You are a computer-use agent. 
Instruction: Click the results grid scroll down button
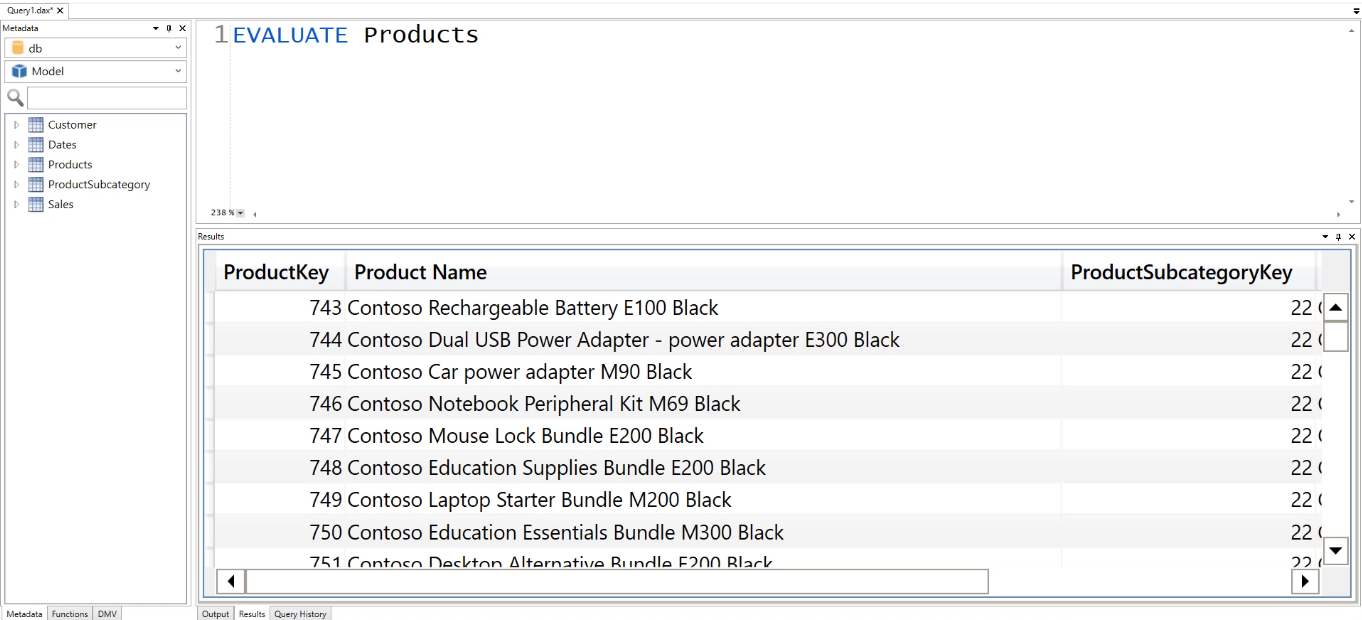point(1336,550)
